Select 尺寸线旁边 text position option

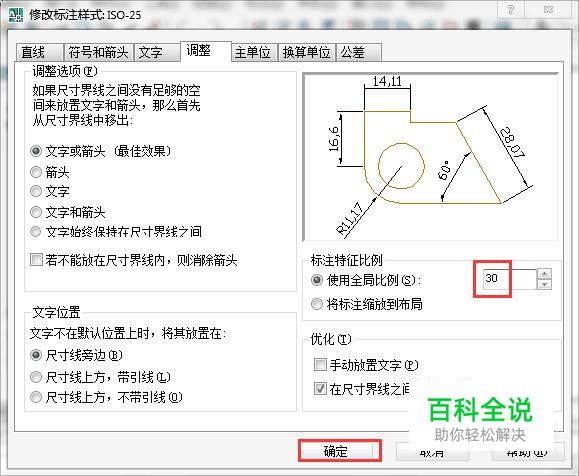pos(36,355)
